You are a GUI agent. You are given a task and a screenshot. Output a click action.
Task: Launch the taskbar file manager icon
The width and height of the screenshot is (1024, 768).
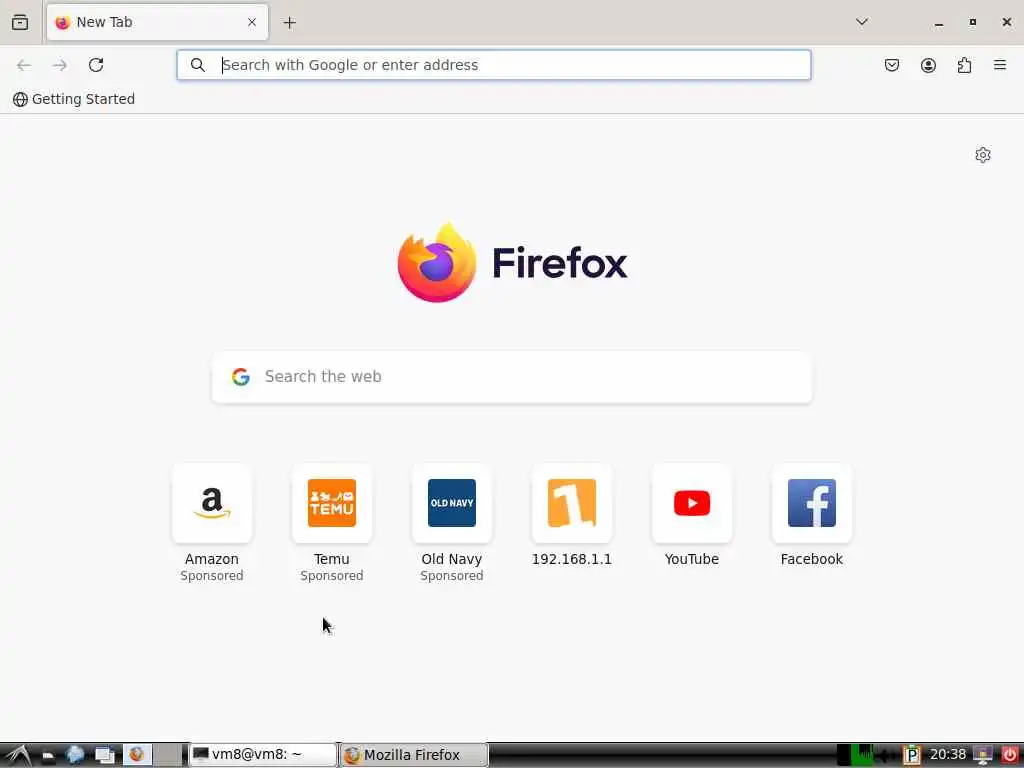(48, 756)
